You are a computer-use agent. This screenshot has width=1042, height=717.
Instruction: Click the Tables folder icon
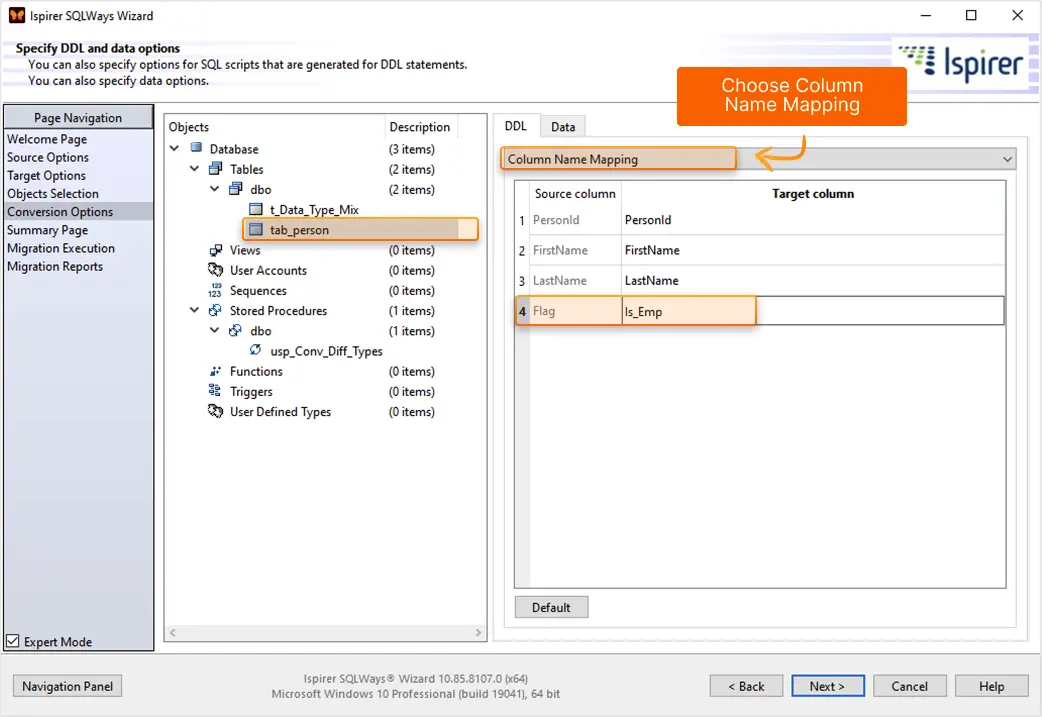click(215, 168)
